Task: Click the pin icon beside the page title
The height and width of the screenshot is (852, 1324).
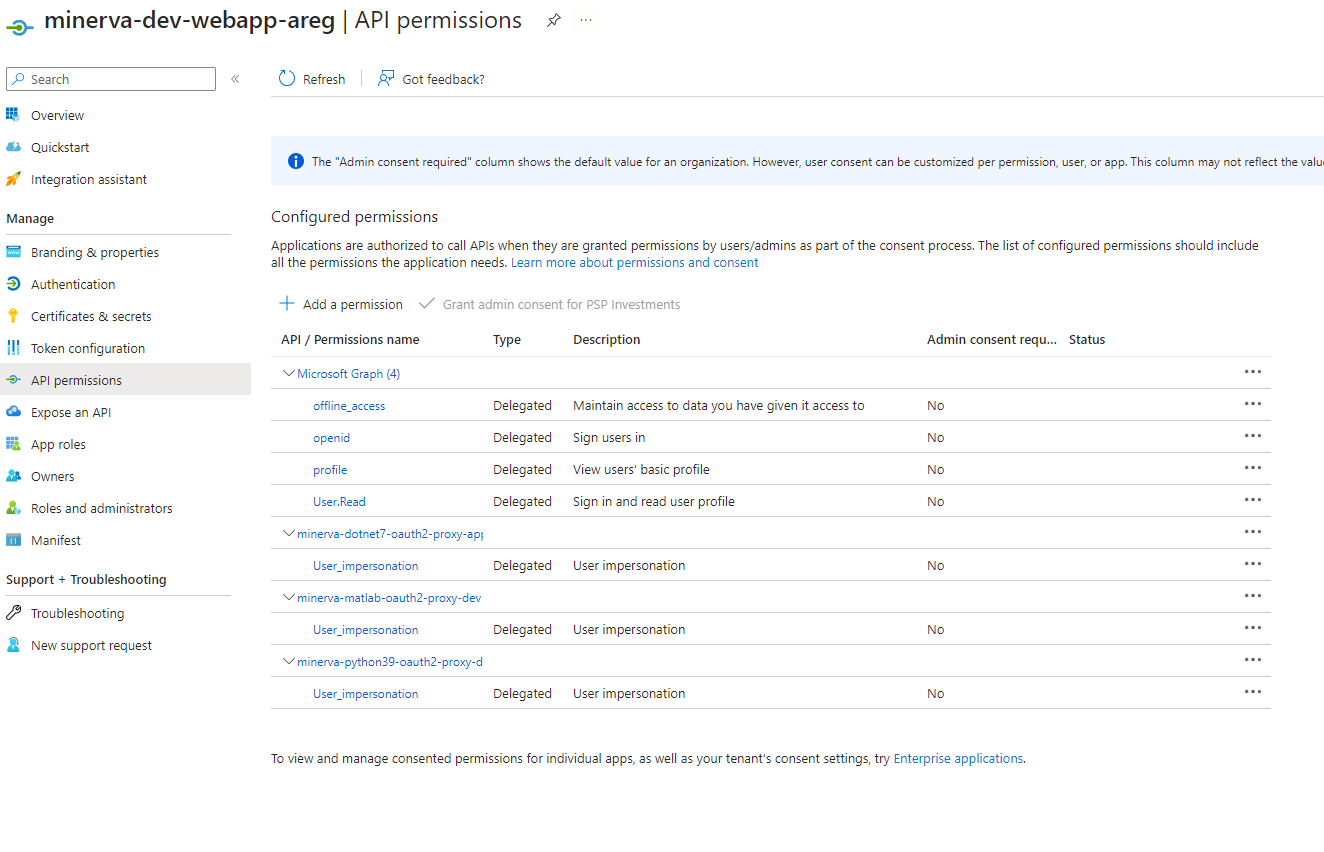Action: [553, 20]
